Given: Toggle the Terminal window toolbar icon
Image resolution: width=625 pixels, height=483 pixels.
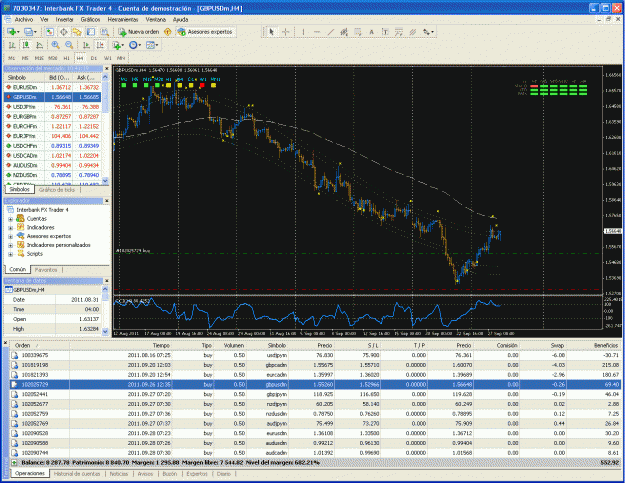Looking at the screenshot, I should point(91,32).
